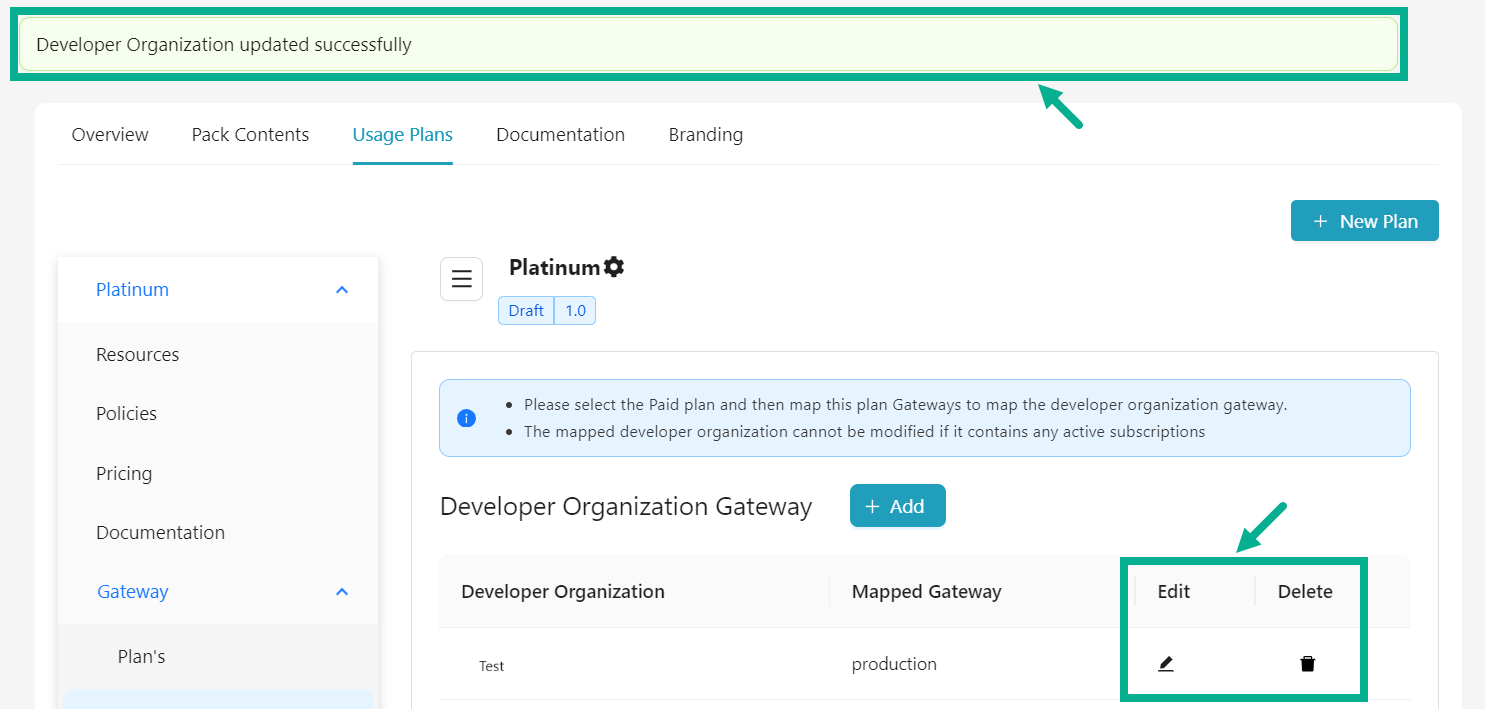1485x709 pixels.
Task: Open the Pack Contents tab
Action: pyautogui.click(x=250, y=135)
